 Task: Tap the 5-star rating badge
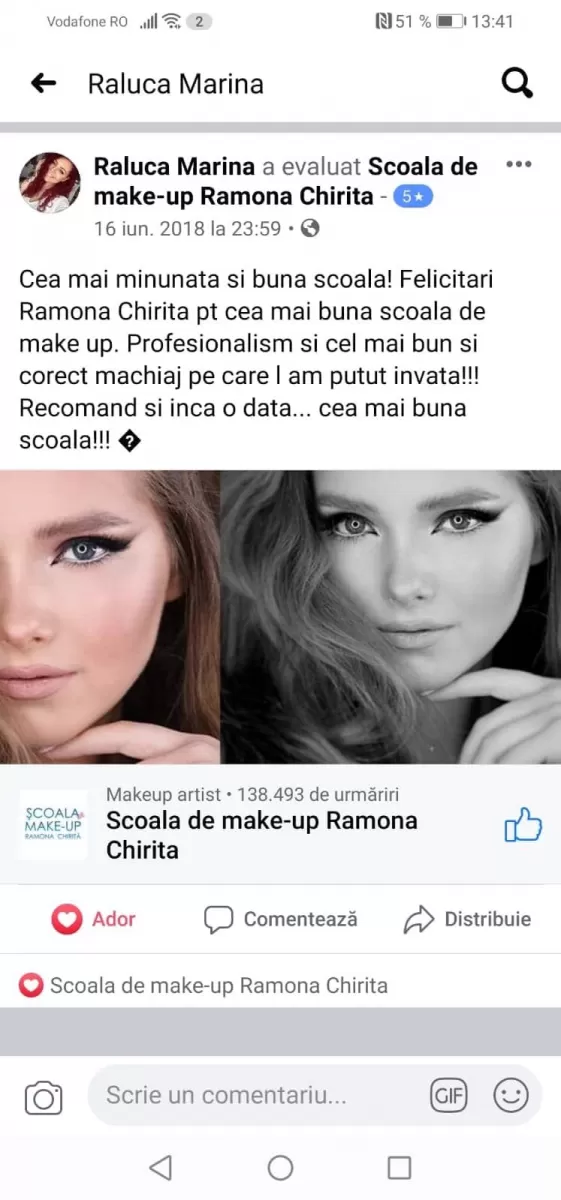point(412,197)
